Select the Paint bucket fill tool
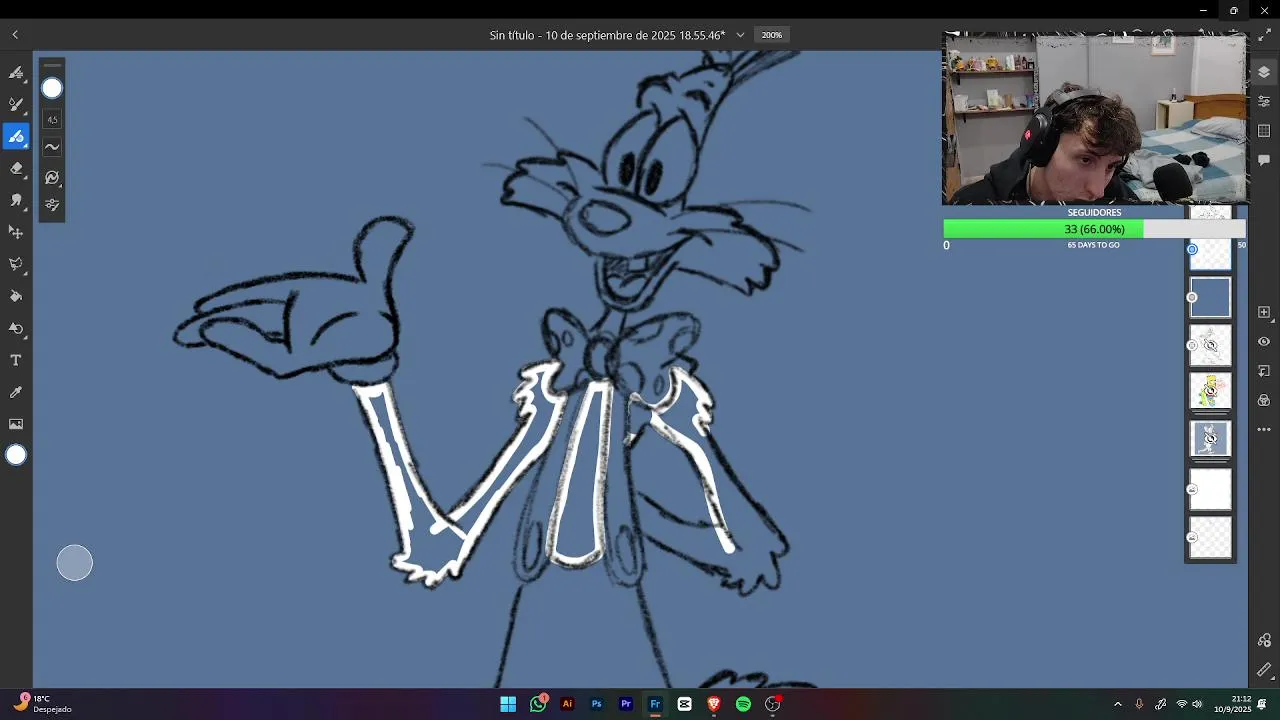The image size is (1280, 720). tap(16, 296)
